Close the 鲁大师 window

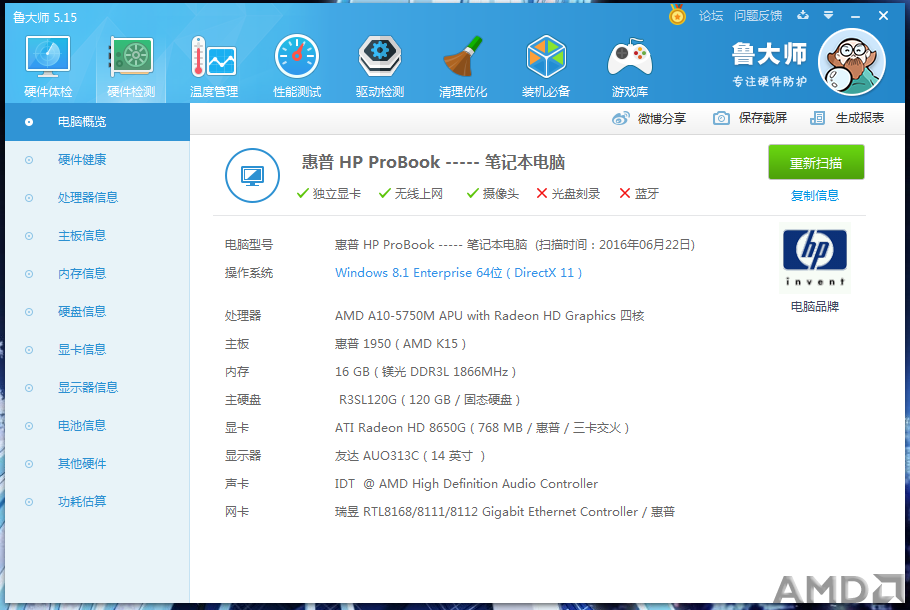tap(883, 16)
